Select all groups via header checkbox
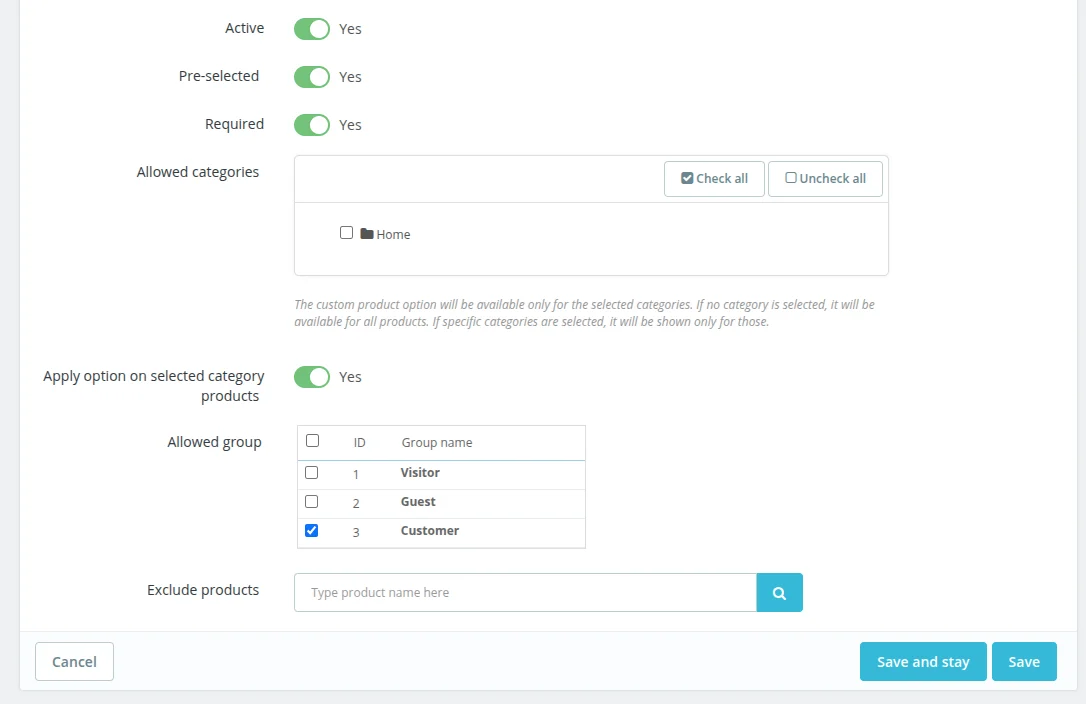1086x704 pixels. pyautogui.click(x=312, y=440)
